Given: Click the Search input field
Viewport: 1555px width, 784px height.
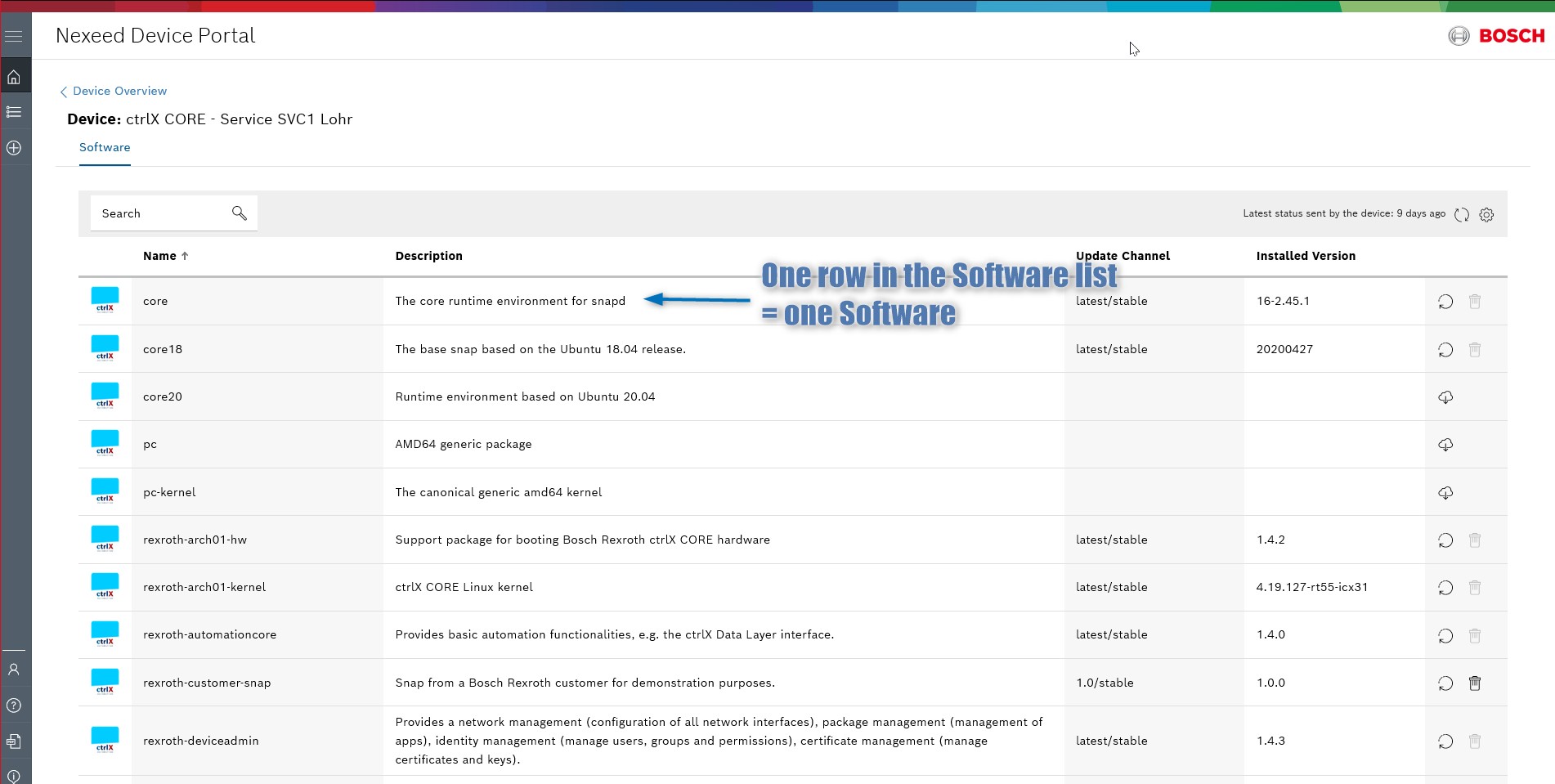Looking at the screenshot, I should (x=159, y=213).
